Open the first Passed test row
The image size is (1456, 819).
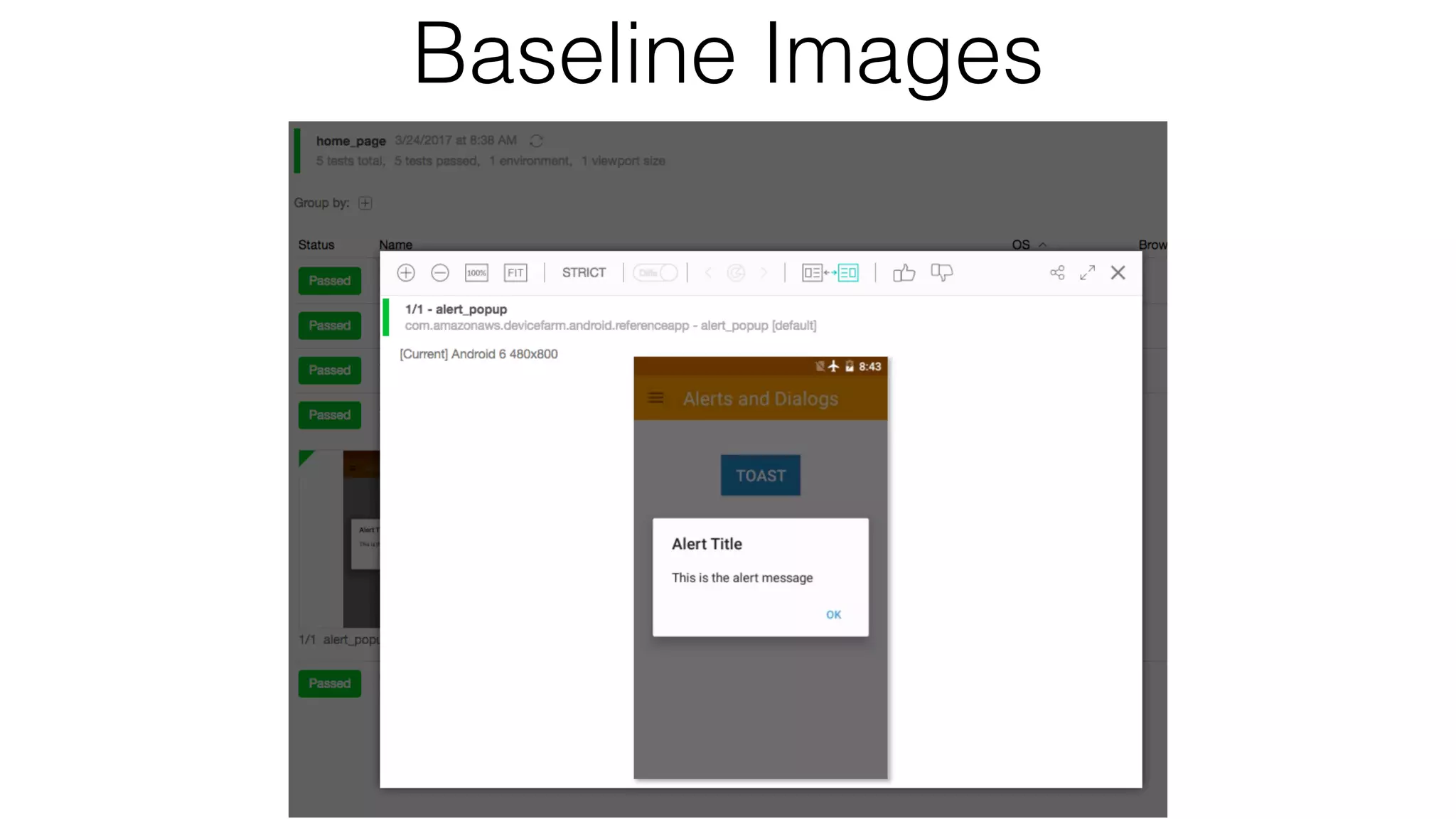tap(330, 281)
